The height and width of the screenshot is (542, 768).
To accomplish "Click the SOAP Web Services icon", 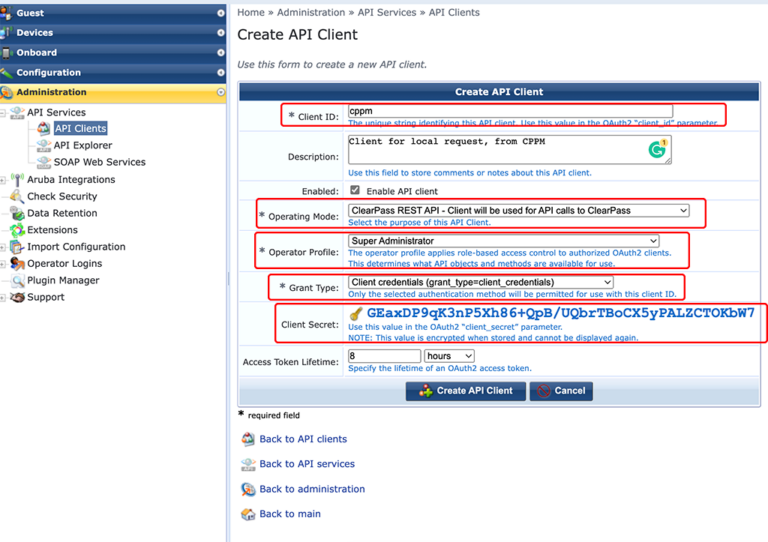I will pos(44,162).
